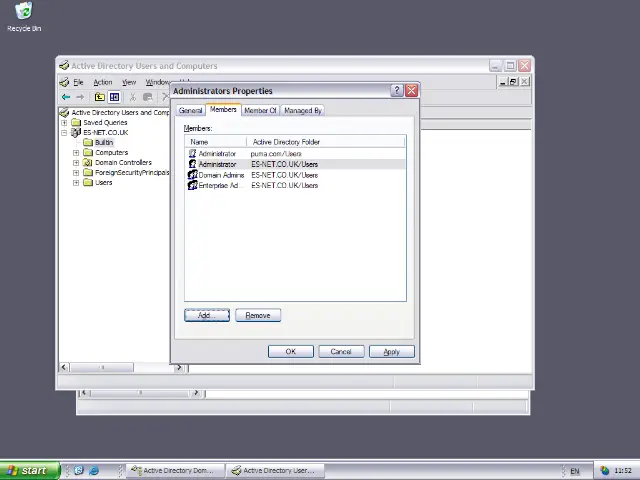Screen dimensions: 640x480
Task: Click tree pane scrollbar left arrow
Action: (x=64, y=367)
